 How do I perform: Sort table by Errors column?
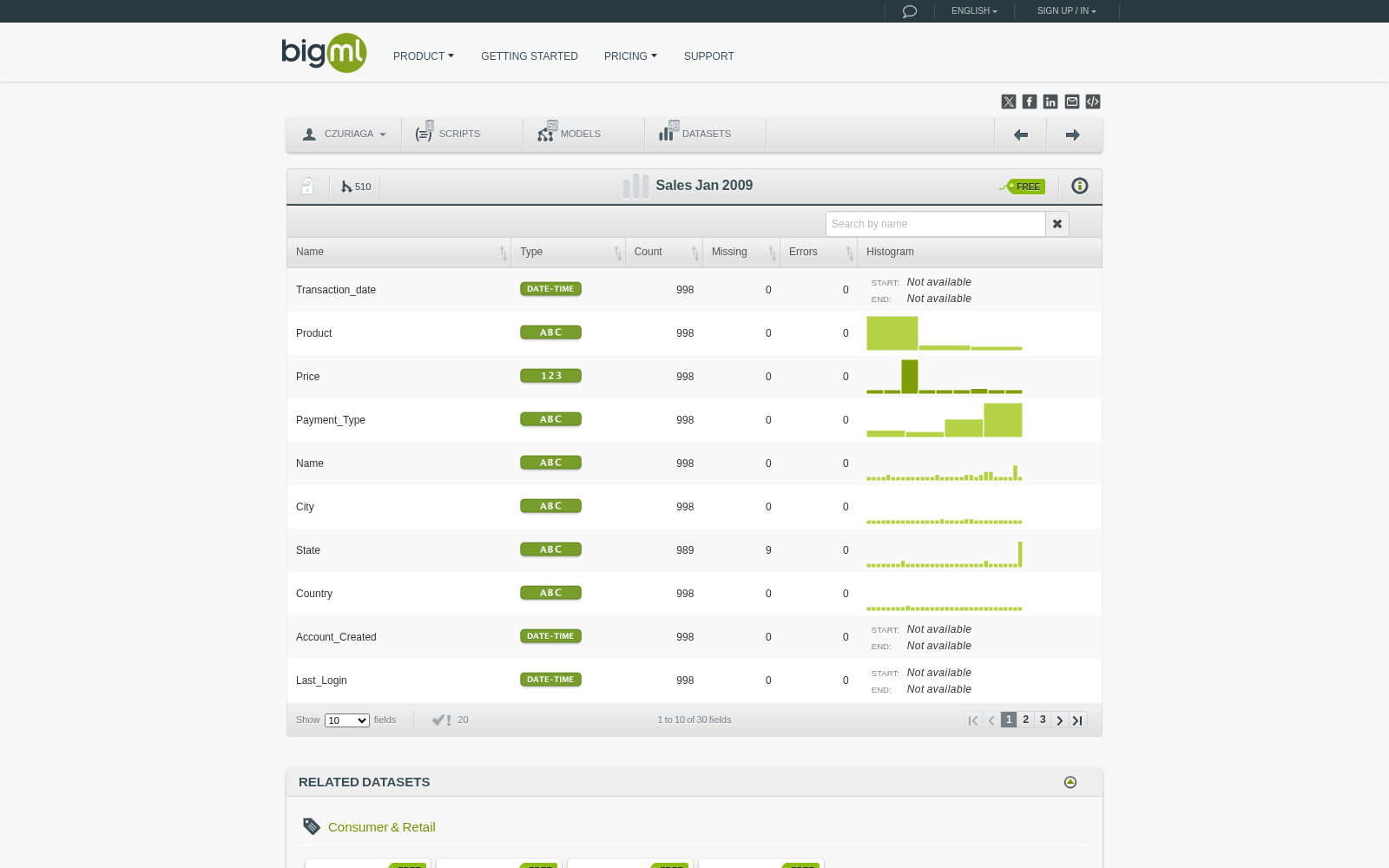819,252
